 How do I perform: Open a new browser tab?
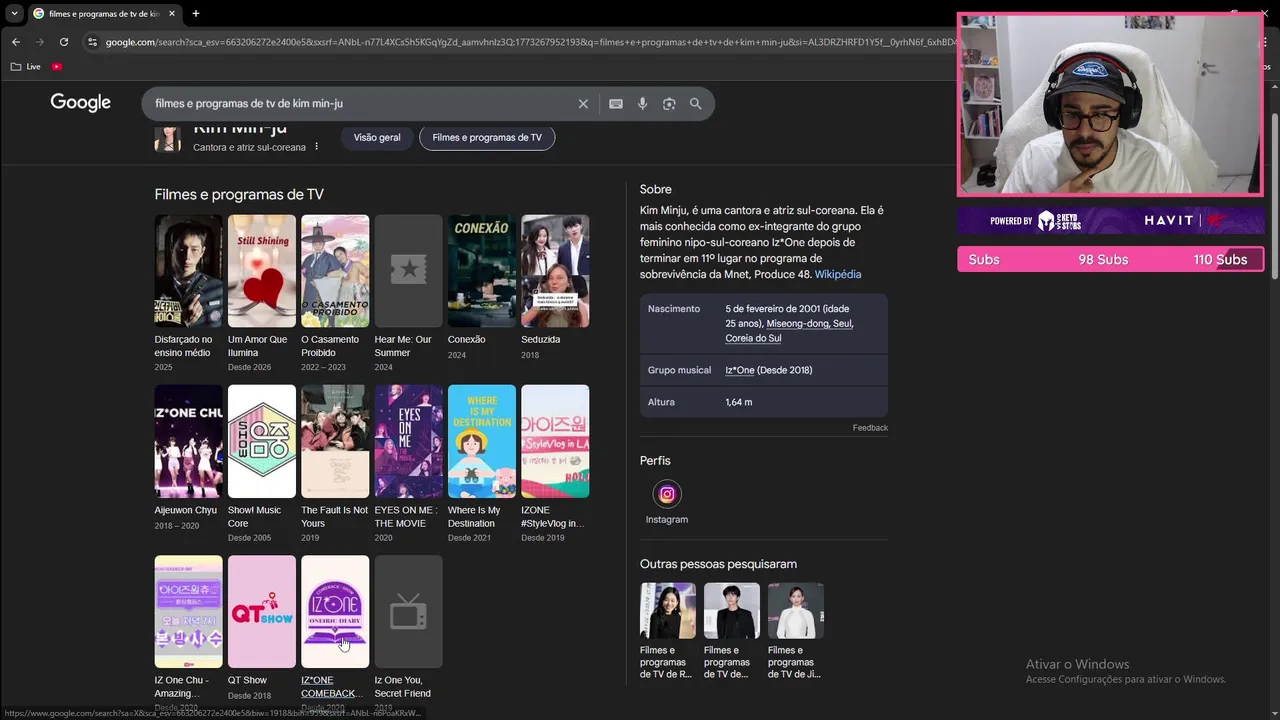(196, 14)
